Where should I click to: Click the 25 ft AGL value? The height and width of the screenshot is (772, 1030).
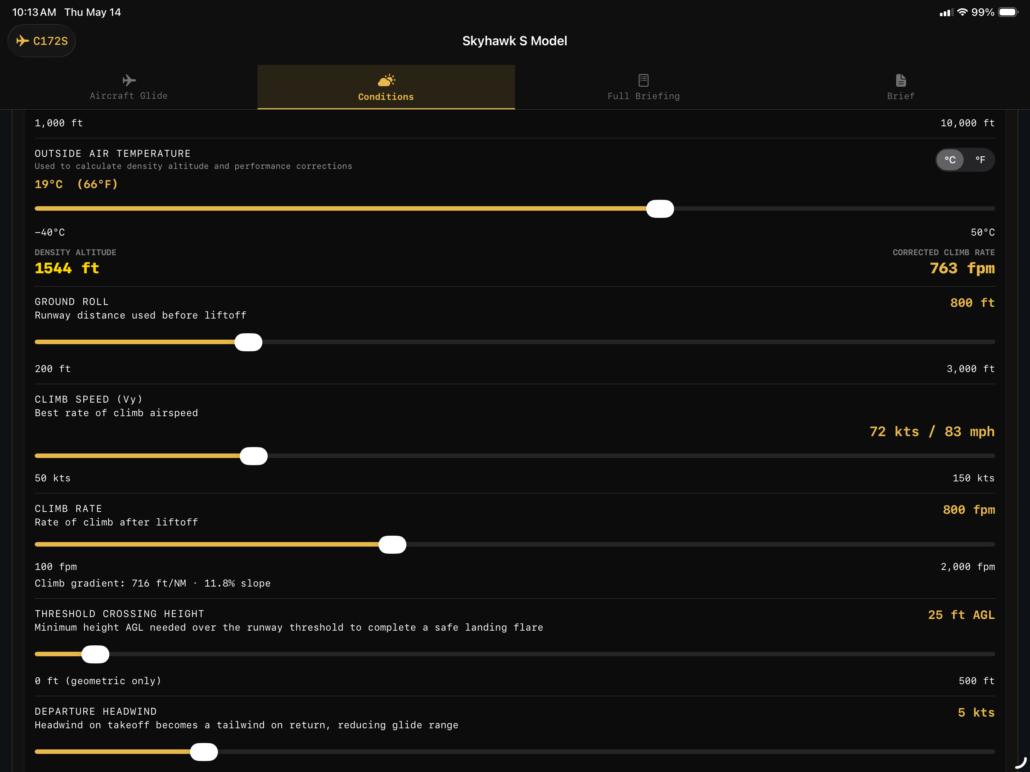click(x=961, y=615)
